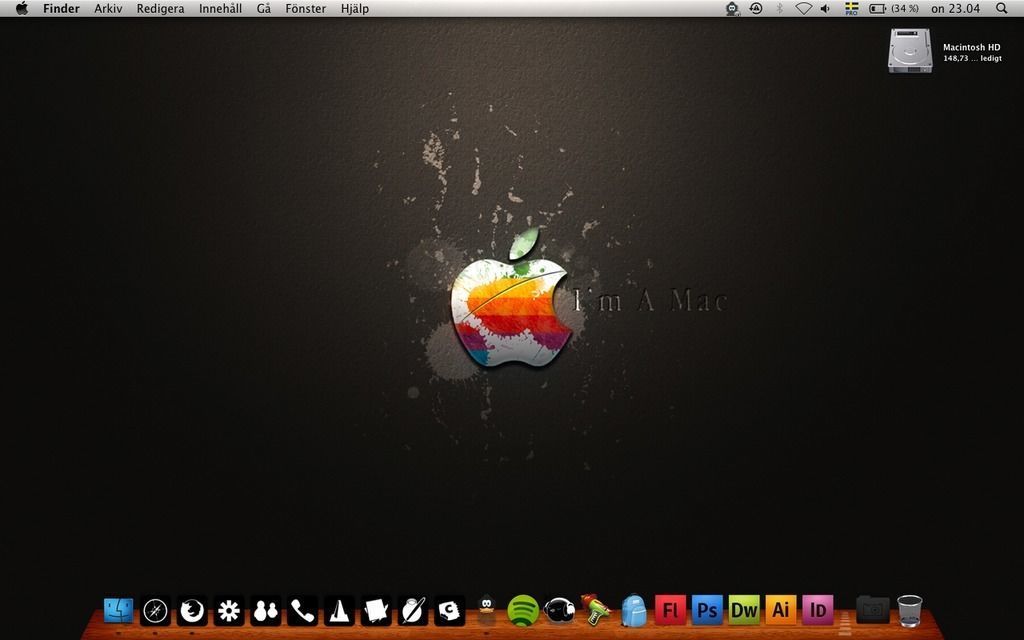1024x640 pixels.
Task: Click the clock showing on 23.04
Action: coord(955,8)
